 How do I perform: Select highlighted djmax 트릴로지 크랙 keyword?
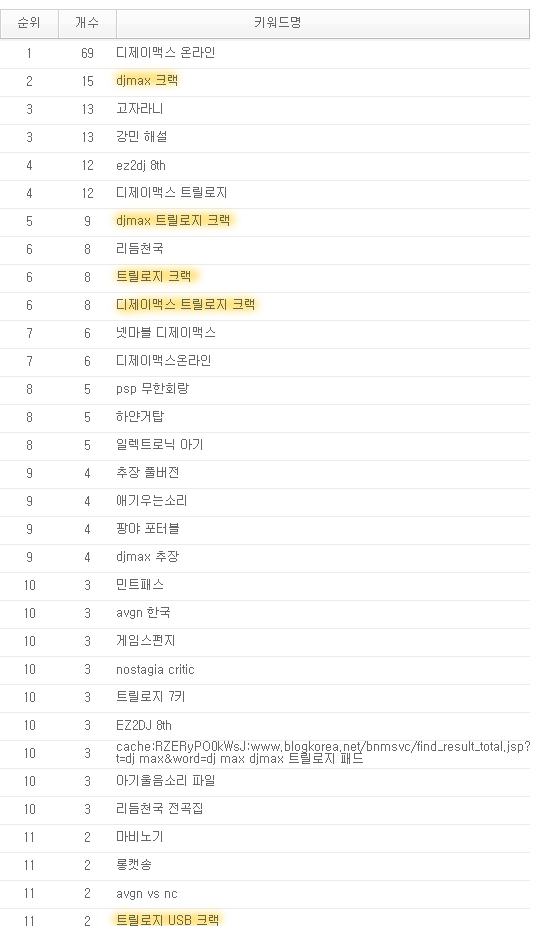[173, 221]
